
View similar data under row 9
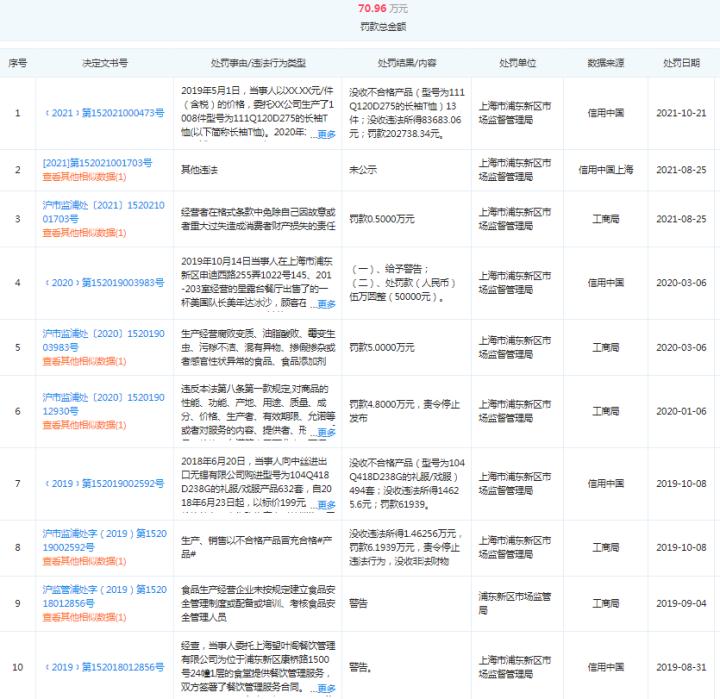[x=84, y=617]
